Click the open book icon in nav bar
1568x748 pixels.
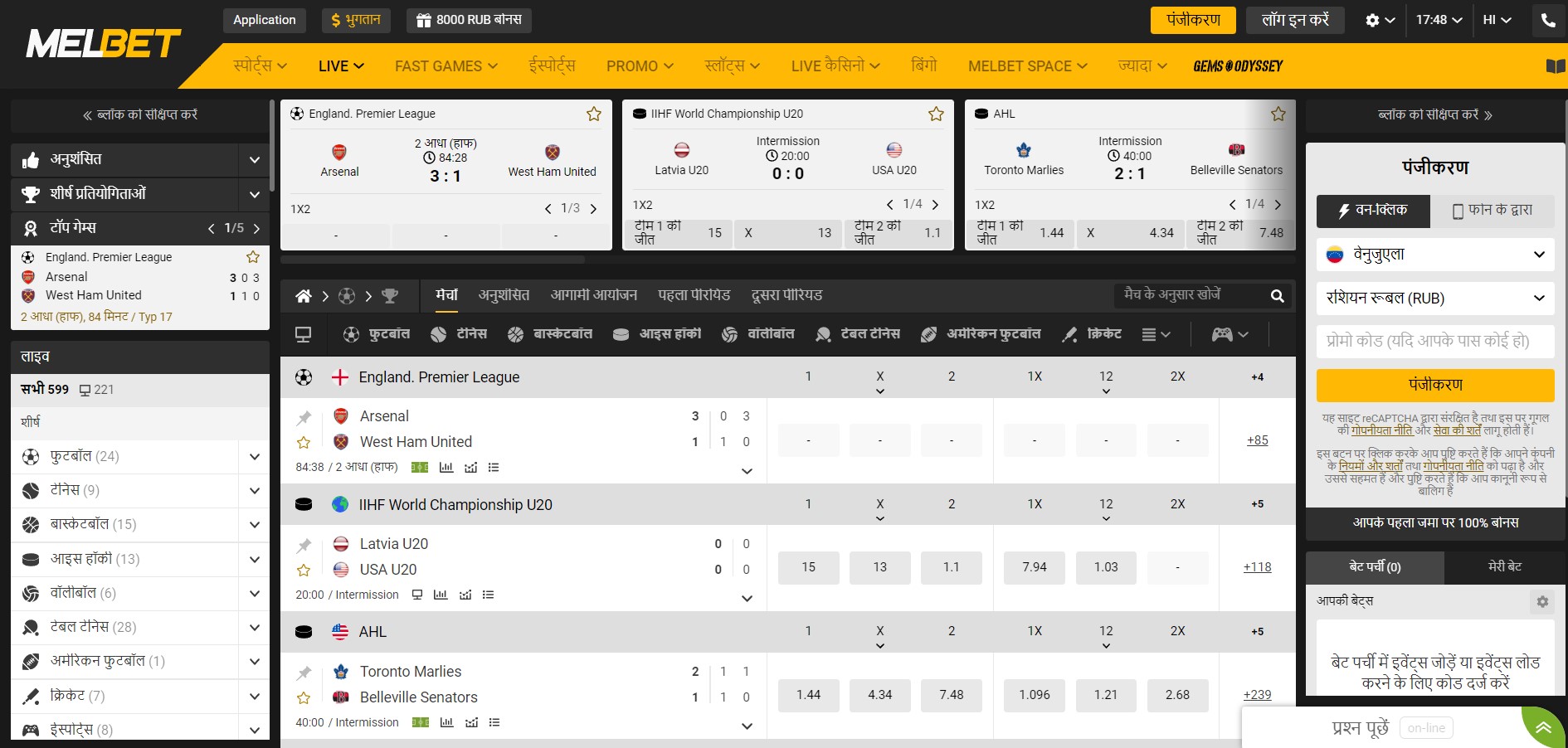click(x=1555, y=66)
